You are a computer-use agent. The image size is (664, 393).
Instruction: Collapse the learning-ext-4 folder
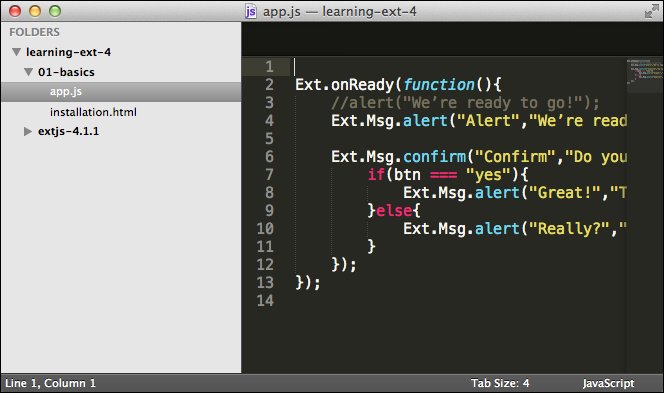pos(17,52)
